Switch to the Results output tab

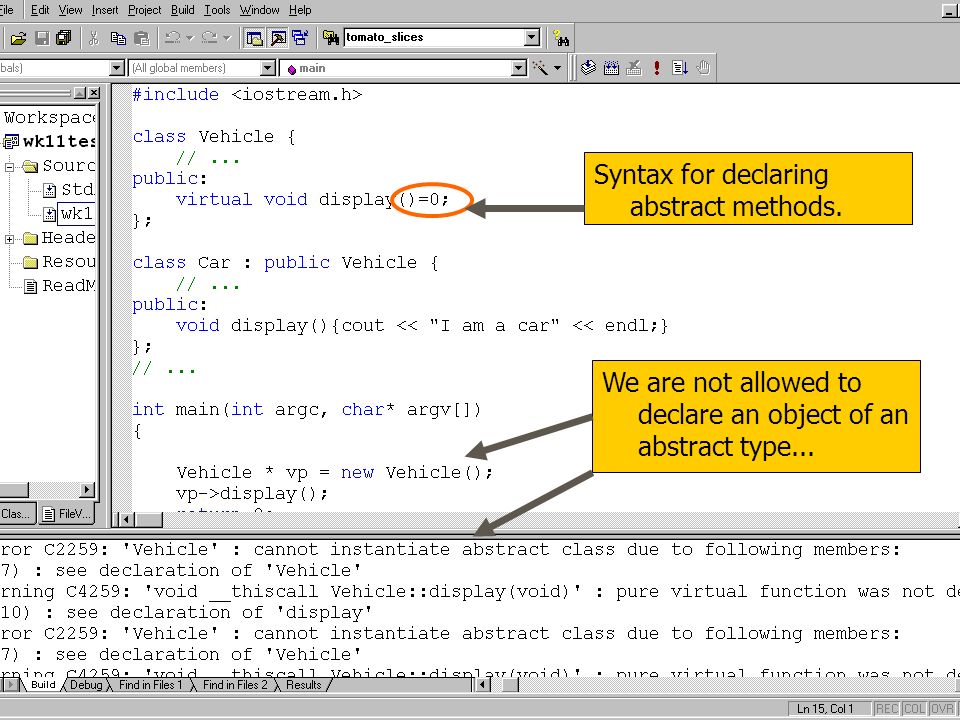pos(304,684)
